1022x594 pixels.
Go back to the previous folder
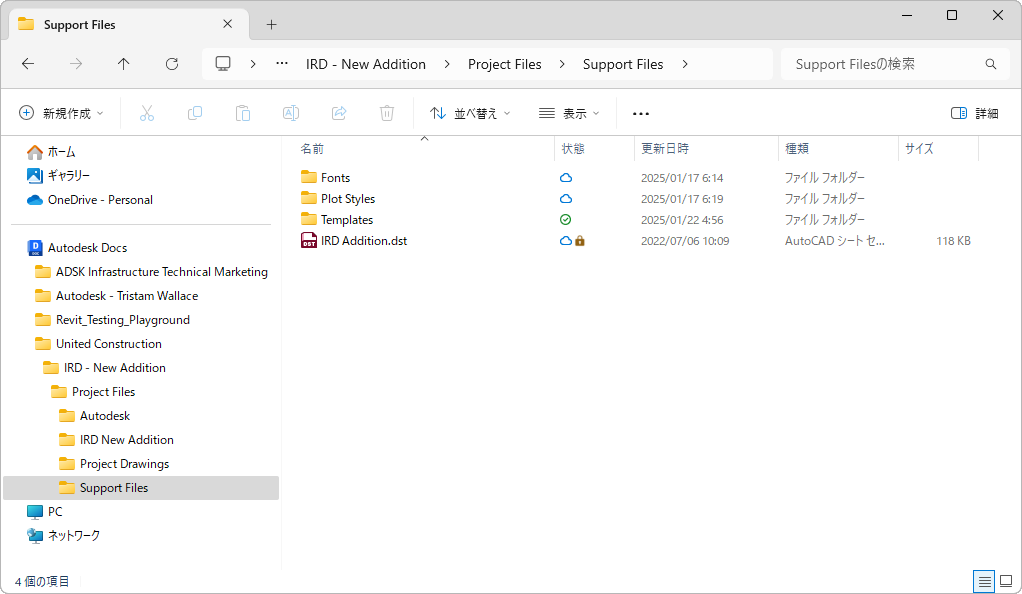[x=28, y=64]
